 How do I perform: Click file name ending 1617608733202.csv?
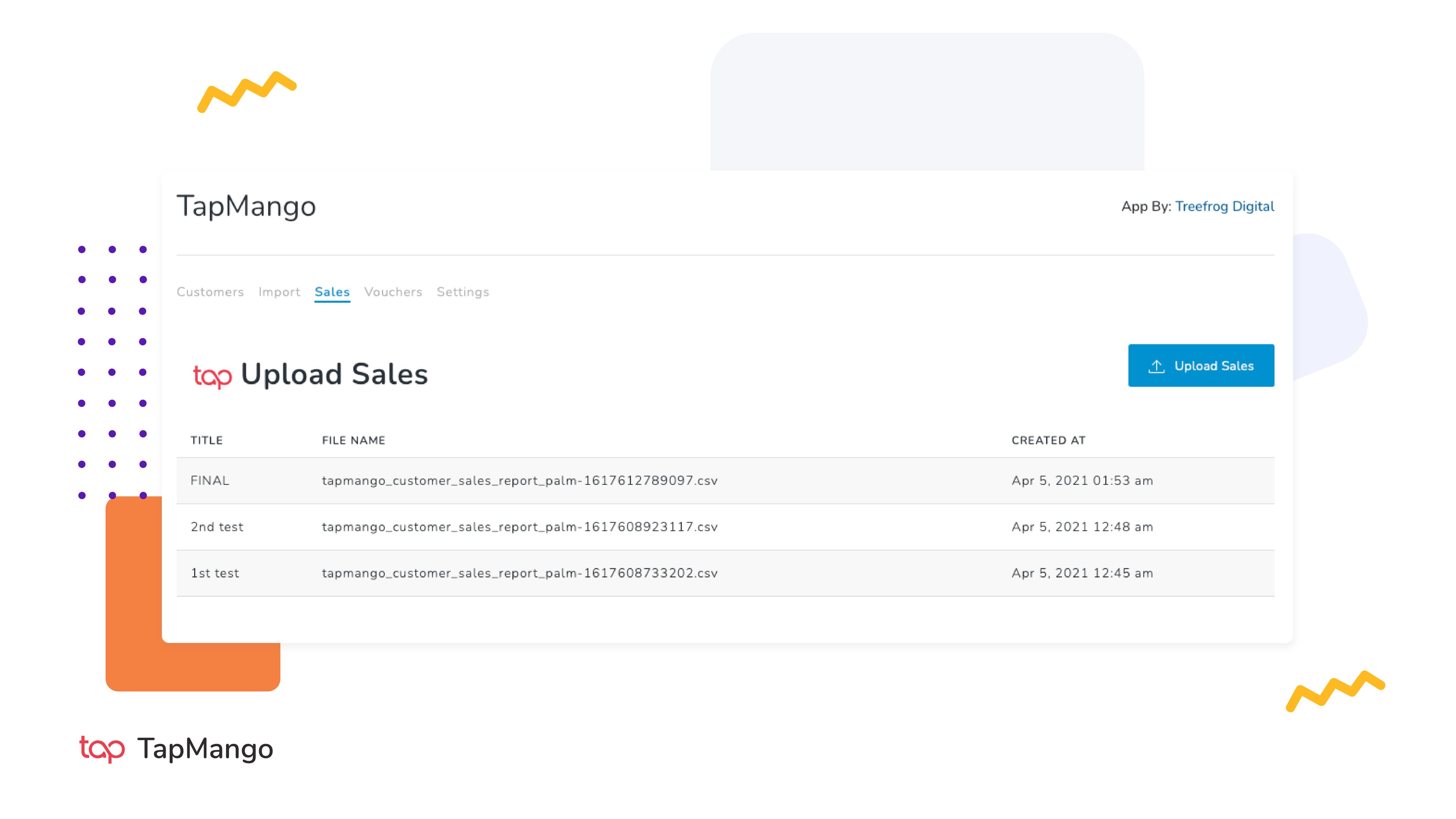(x=519, y=573)
